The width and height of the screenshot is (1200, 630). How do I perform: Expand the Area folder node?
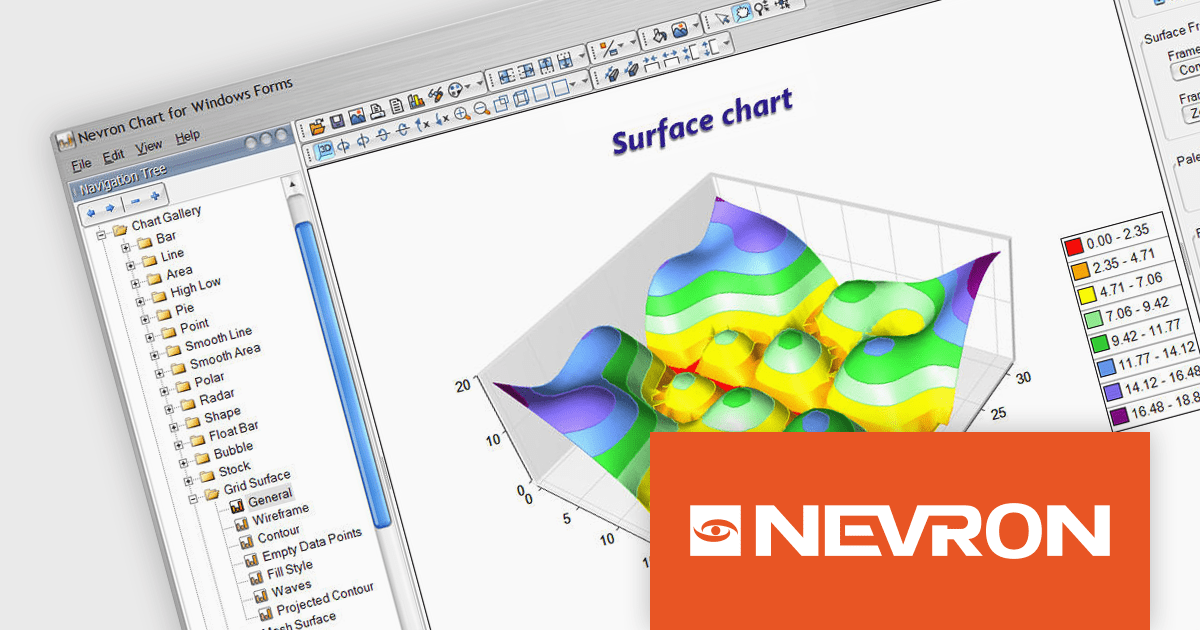135,283
